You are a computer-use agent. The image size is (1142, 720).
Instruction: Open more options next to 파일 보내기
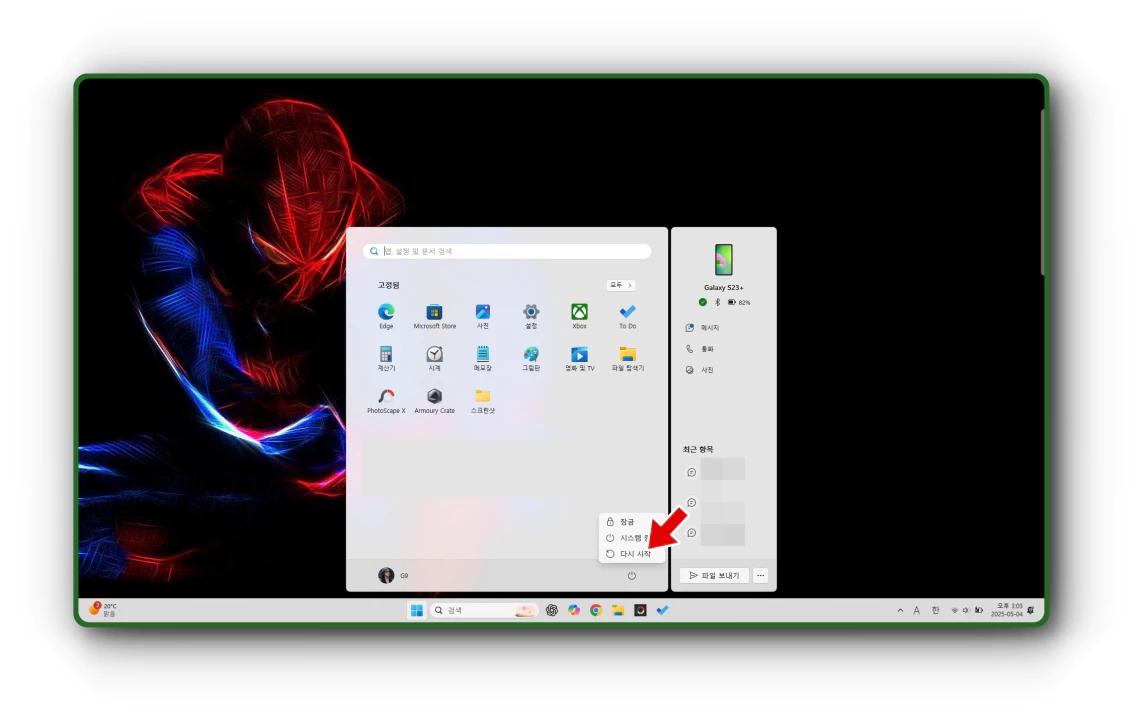click(760, 576)
